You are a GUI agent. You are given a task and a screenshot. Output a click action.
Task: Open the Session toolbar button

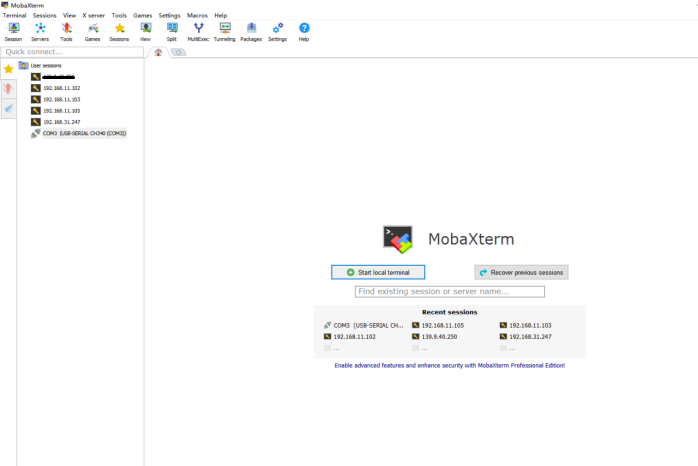13,32
